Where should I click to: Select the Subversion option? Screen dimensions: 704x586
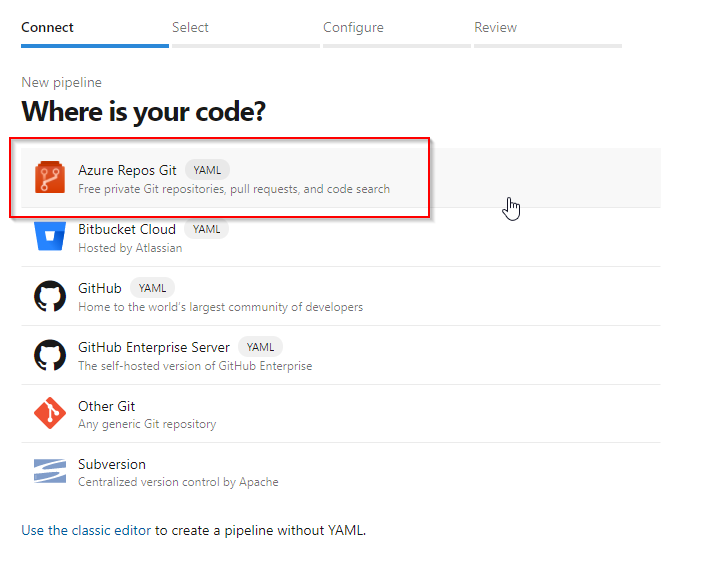click(341, 472)
